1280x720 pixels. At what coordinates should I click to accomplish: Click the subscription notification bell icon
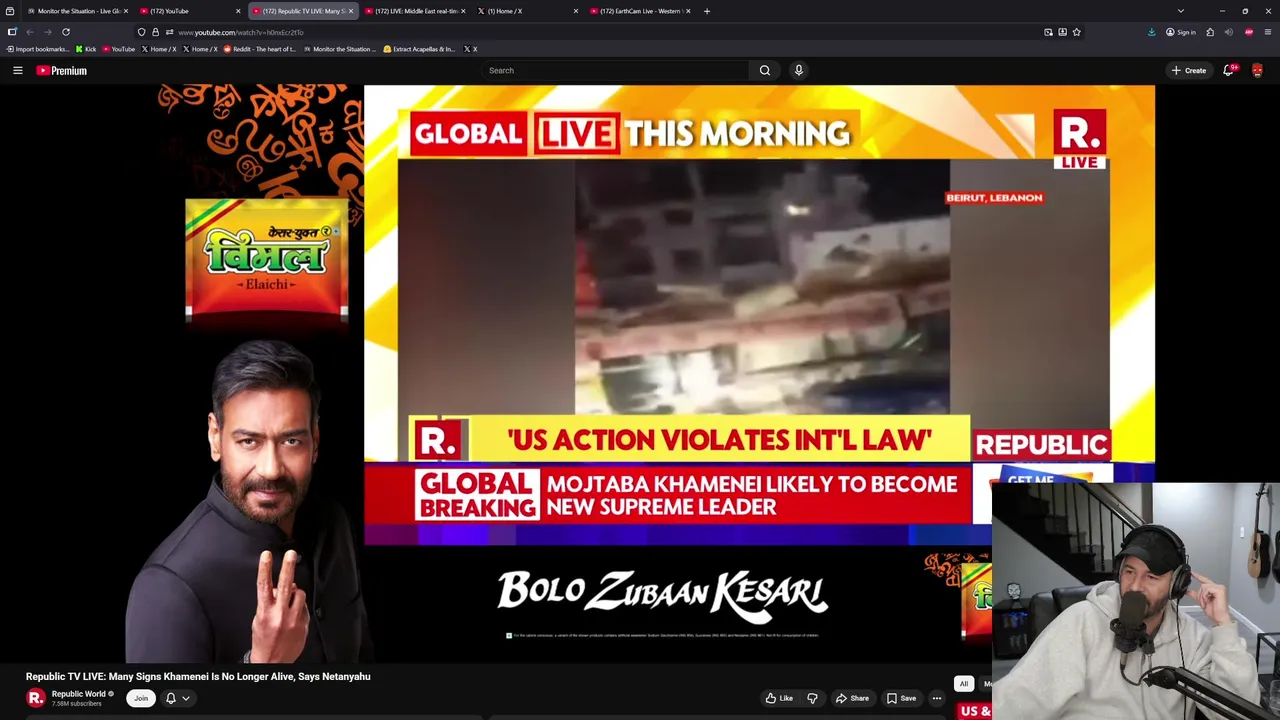coord(170,698)
